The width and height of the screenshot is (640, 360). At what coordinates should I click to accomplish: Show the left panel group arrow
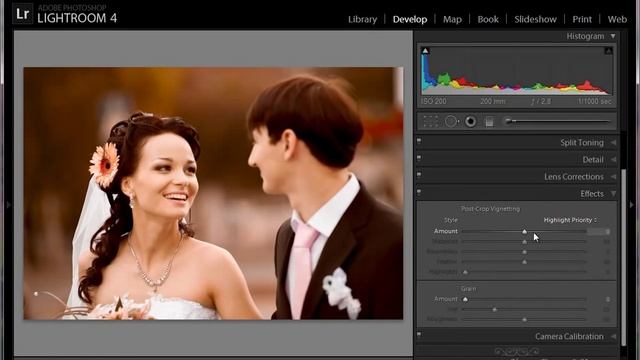(x=8, y=204)
